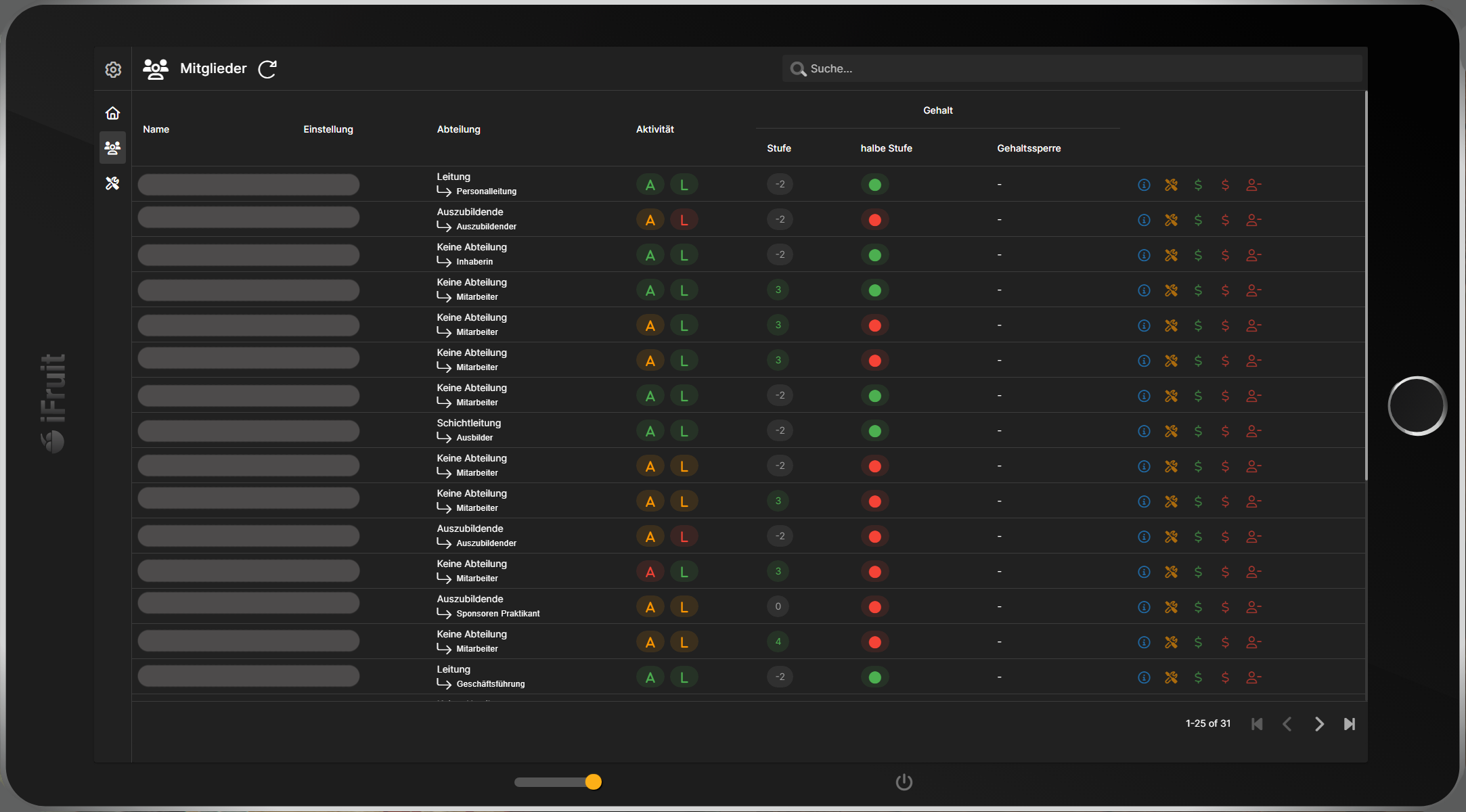Open tools icon in Inhaberin row
Screen dimensions: 1466x812
point(1171,255)
